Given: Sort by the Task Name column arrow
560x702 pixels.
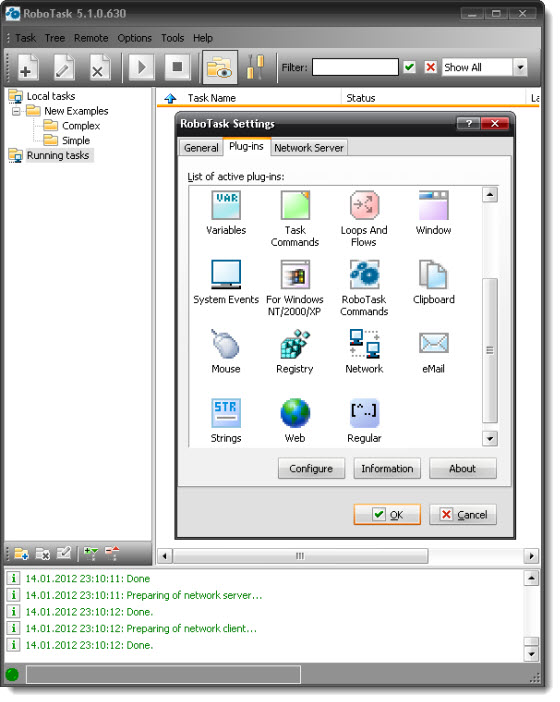Looking at the screenshot, I should click(170, 98).
